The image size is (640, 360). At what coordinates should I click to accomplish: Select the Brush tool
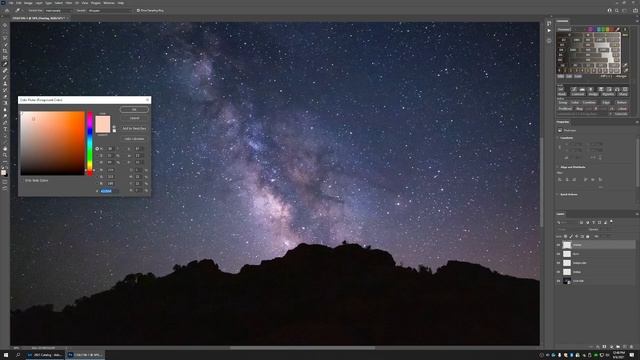pos(5,78)
